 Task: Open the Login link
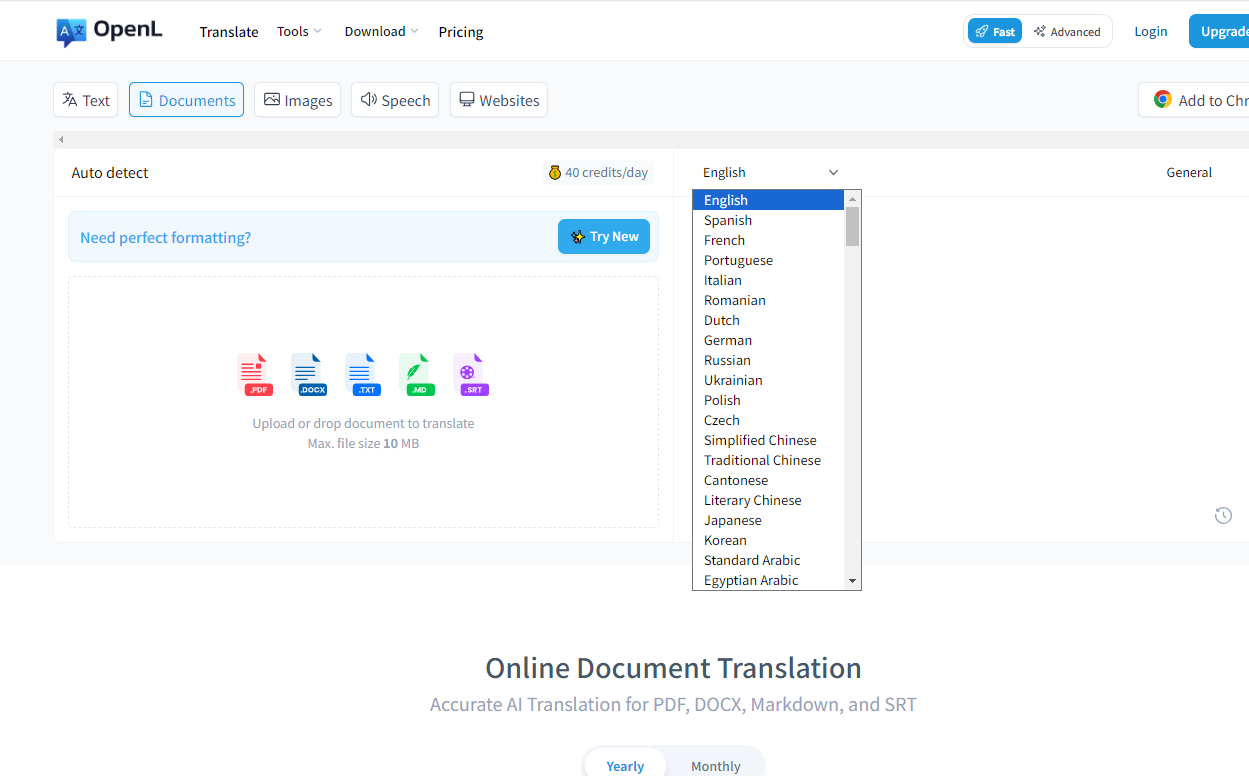1150,32
